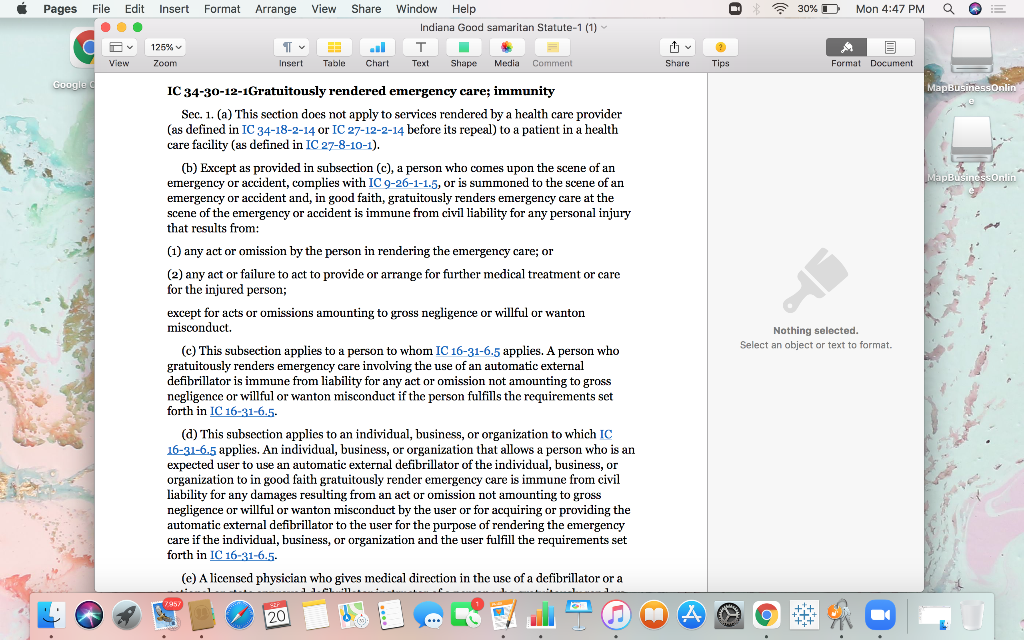Screen dimensions: 1024x640
Task: Follow the IC 9-26-1-1.5 link
Action: pos(403,184)
